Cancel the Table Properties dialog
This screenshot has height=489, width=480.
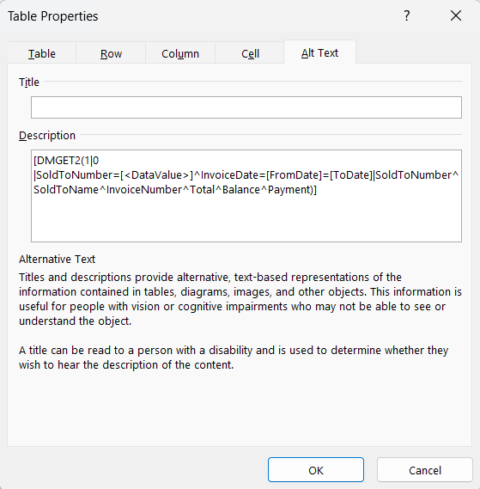(x=425, y=470)
